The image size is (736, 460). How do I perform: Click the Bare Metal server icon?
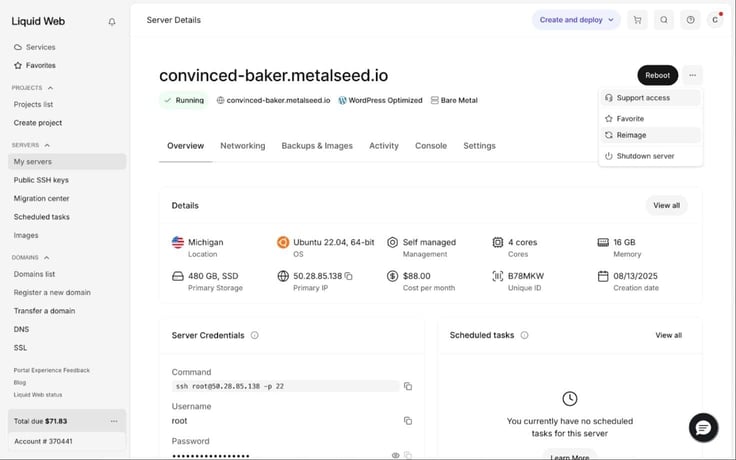pyautogui.click(x=435, y=100)
